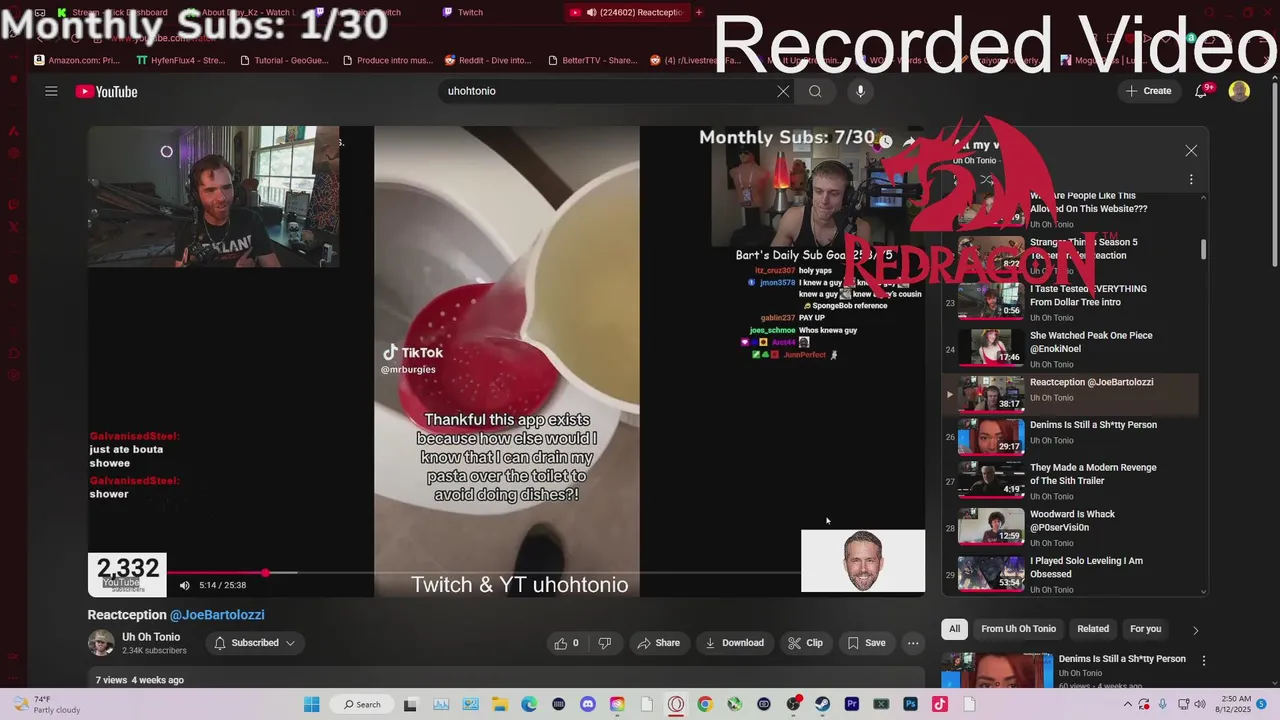Screen dimensions: 1280x720
Task: Open the tray notification badge icon
Action: [x=1262, y=704]
